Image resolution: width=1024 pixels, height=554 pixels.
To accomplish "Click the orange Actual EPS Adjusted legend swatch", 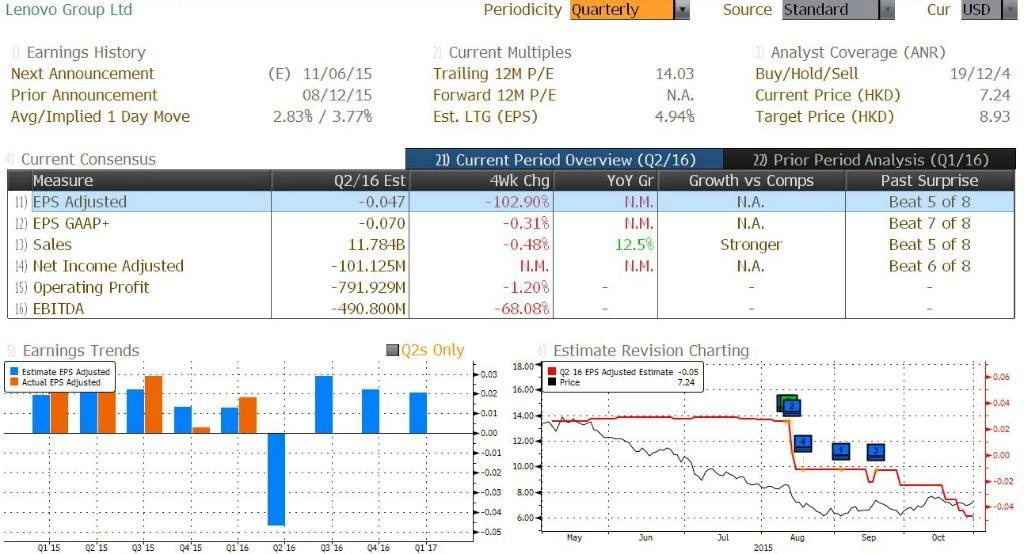I will (x=14, y=382).
